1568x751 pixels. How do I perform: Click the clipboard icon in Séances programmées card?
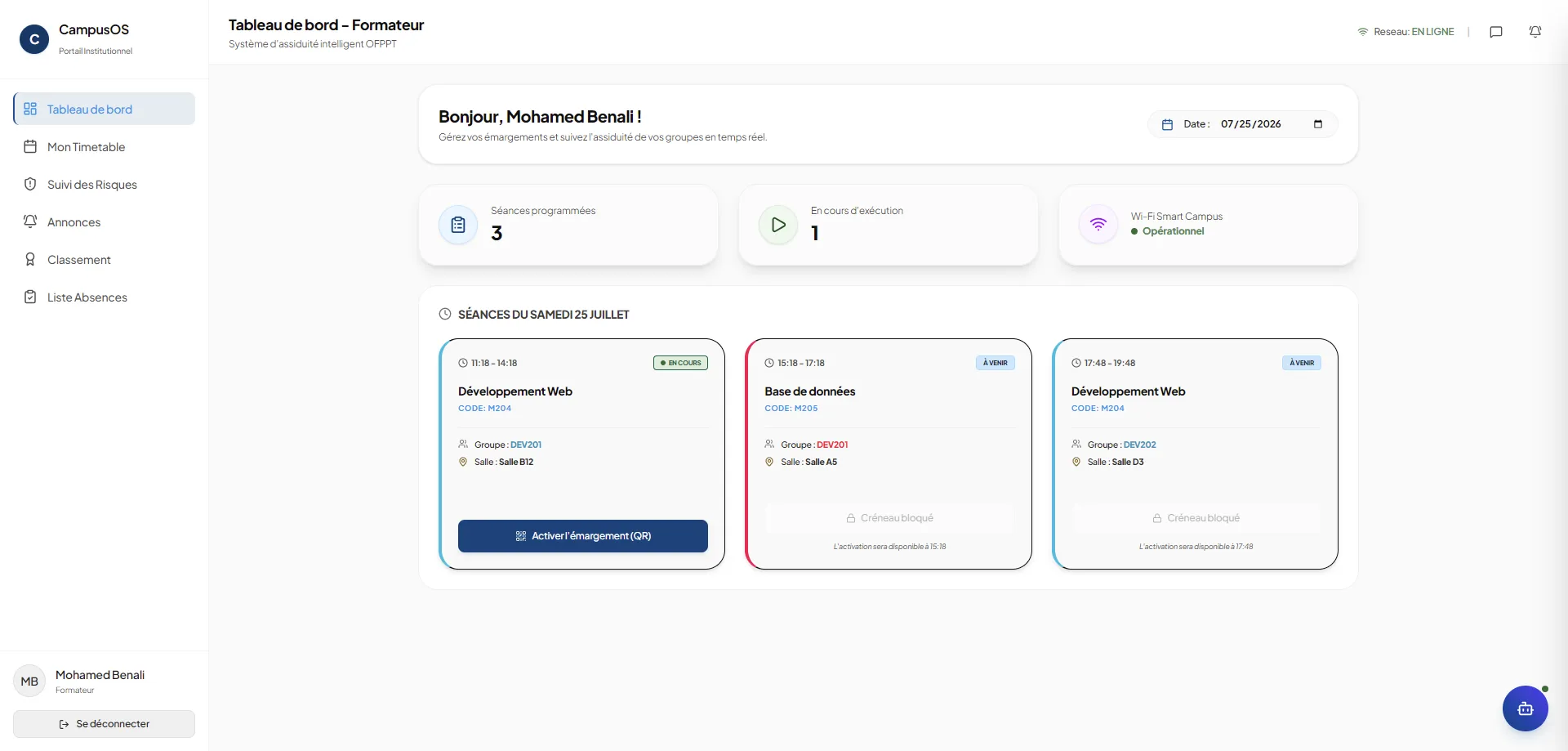click(458, 225)
